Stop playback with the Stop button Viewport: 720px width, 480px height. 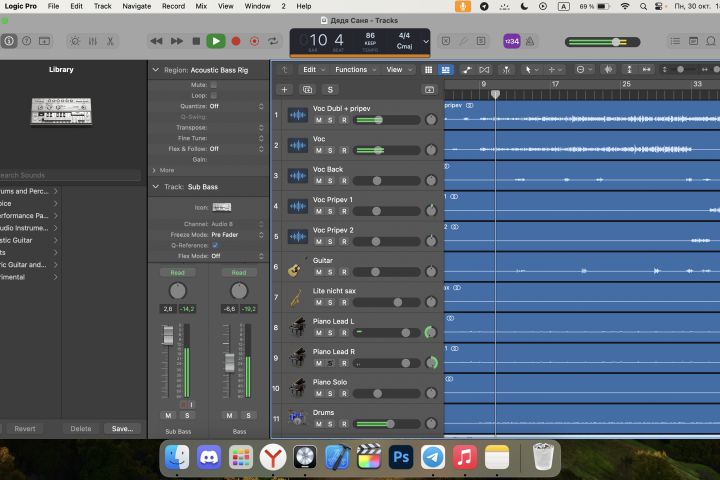click(x=196, y=41)
